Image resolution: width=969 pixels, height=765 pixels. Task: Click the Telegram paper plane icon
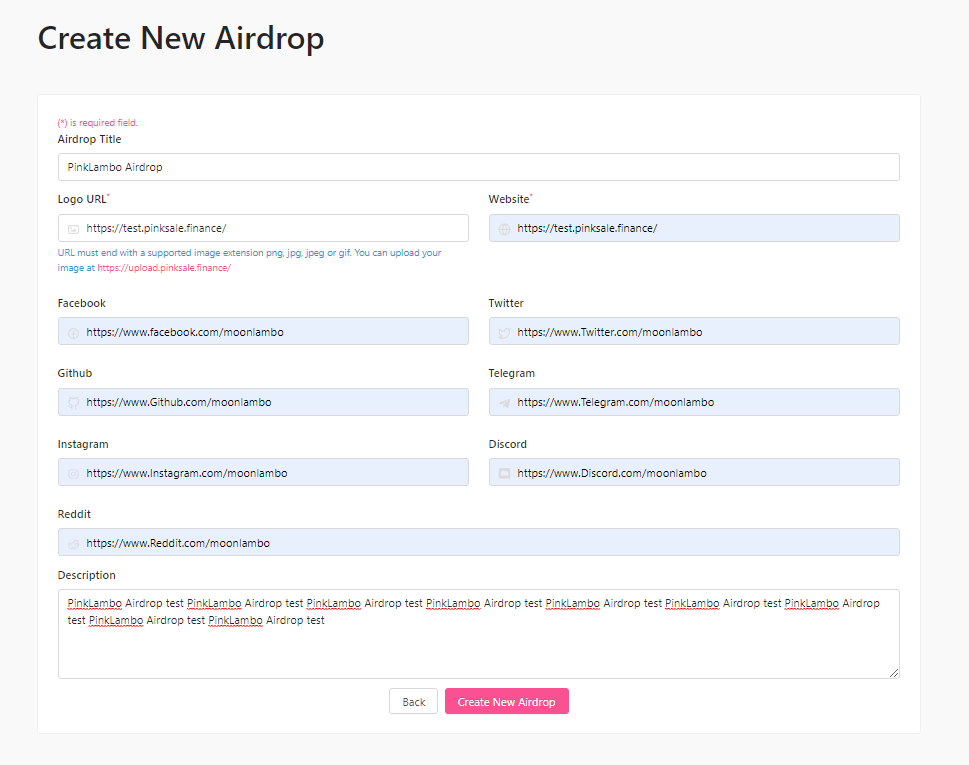coord(504,403)
